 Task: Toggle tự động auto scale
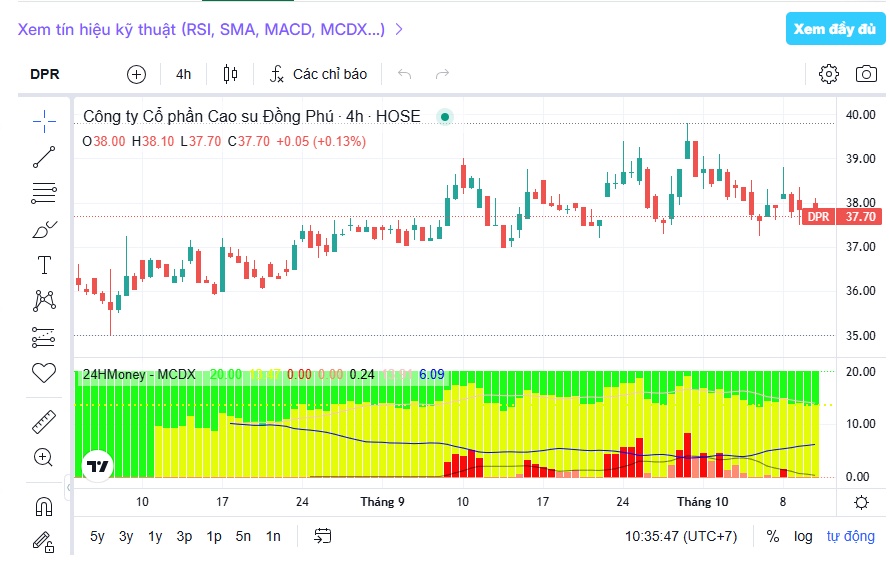[x=850, y=536]
